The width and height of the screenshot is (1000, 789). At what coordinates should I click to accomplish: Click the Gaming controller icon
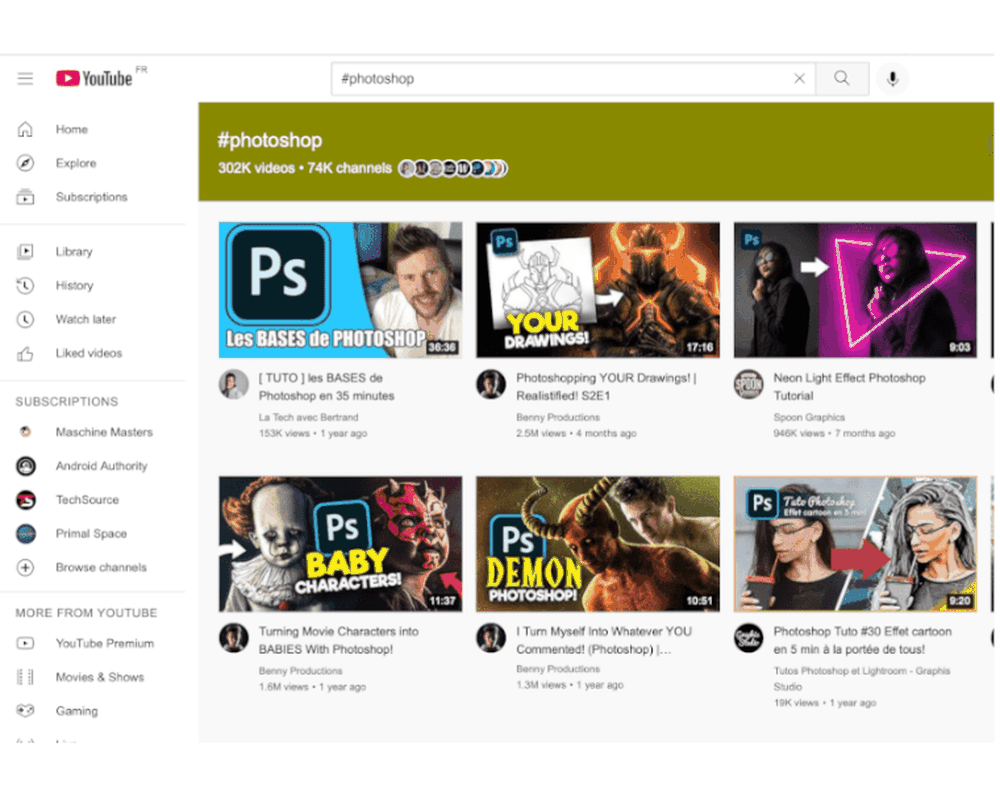[26, 711]
